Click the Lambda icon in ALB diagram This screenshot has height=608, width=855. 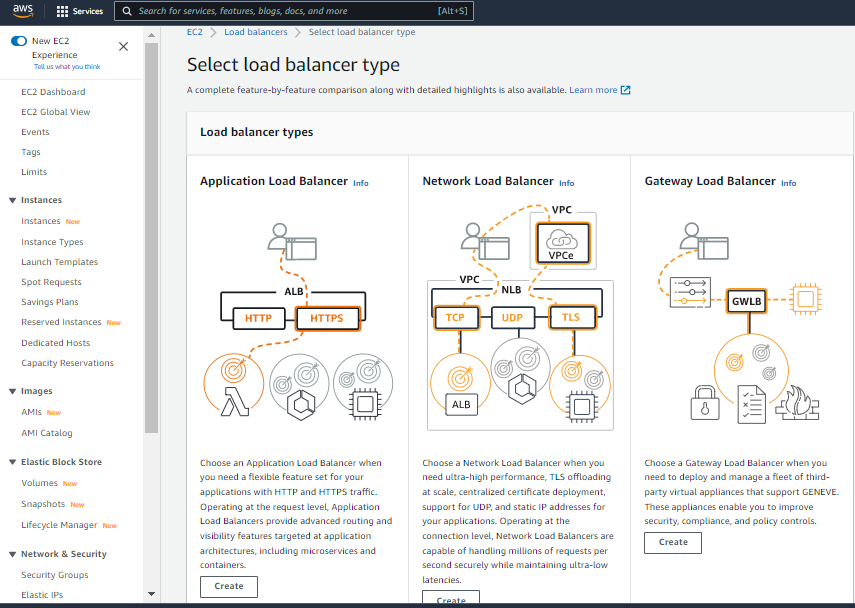(x=234, y=402)
